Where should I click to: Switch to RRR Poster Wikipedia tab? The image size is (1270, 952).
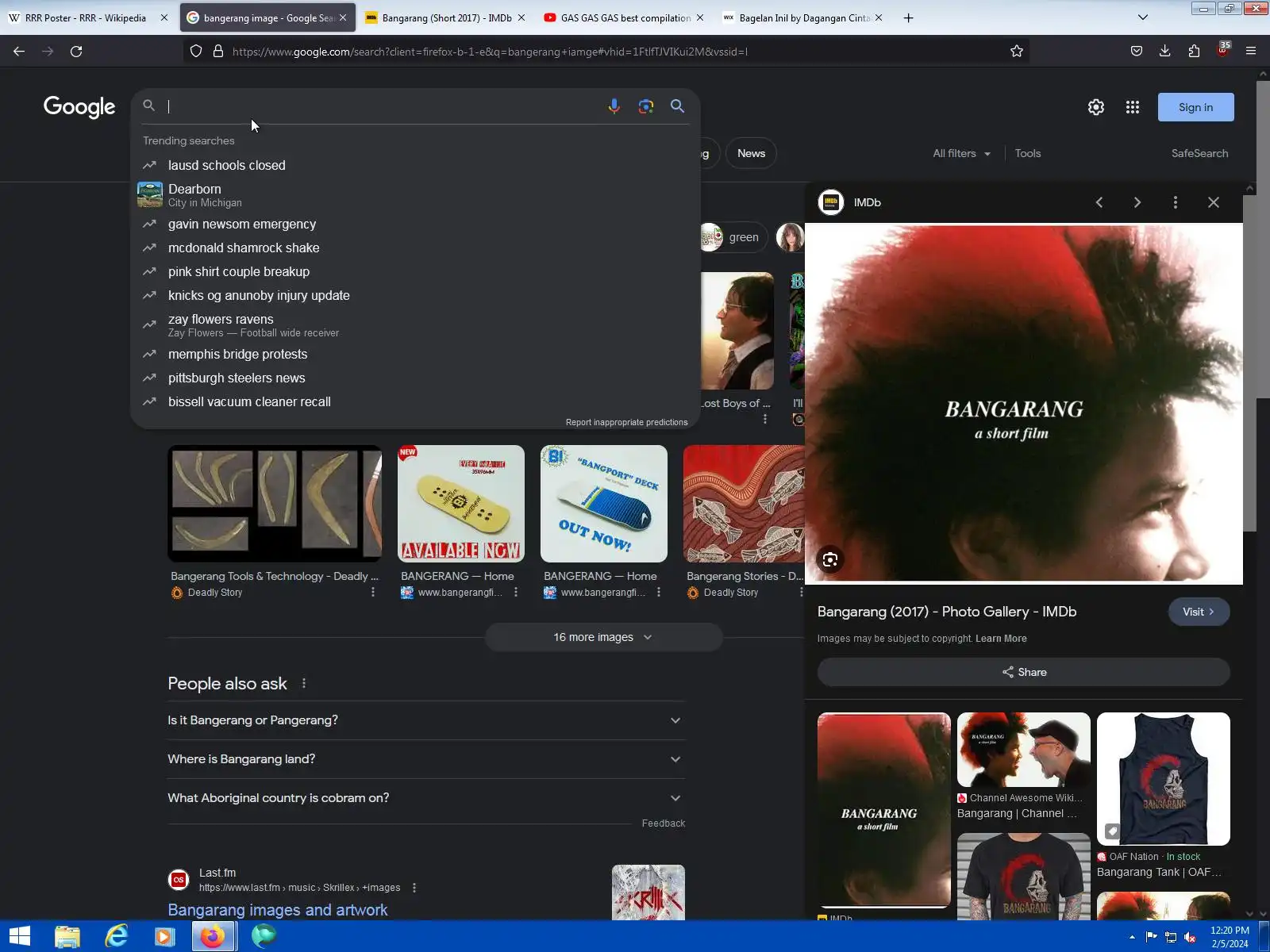tap(86, 17)
